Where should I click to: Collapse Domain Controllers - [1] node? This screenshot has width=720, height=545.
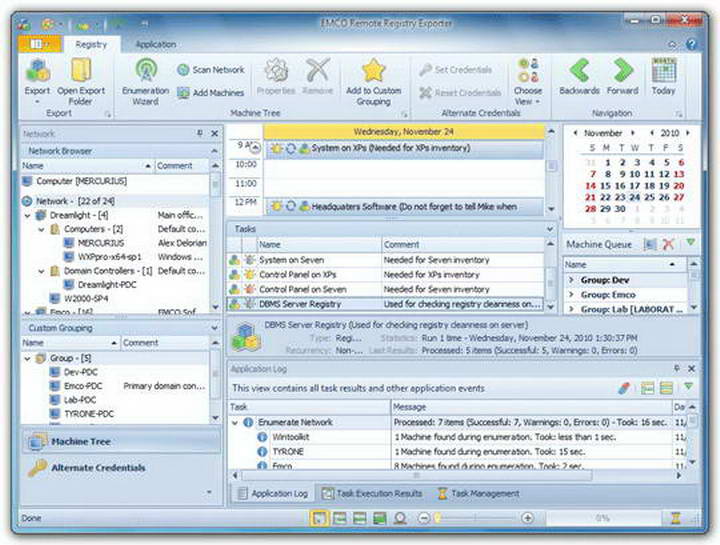[41, 271]
